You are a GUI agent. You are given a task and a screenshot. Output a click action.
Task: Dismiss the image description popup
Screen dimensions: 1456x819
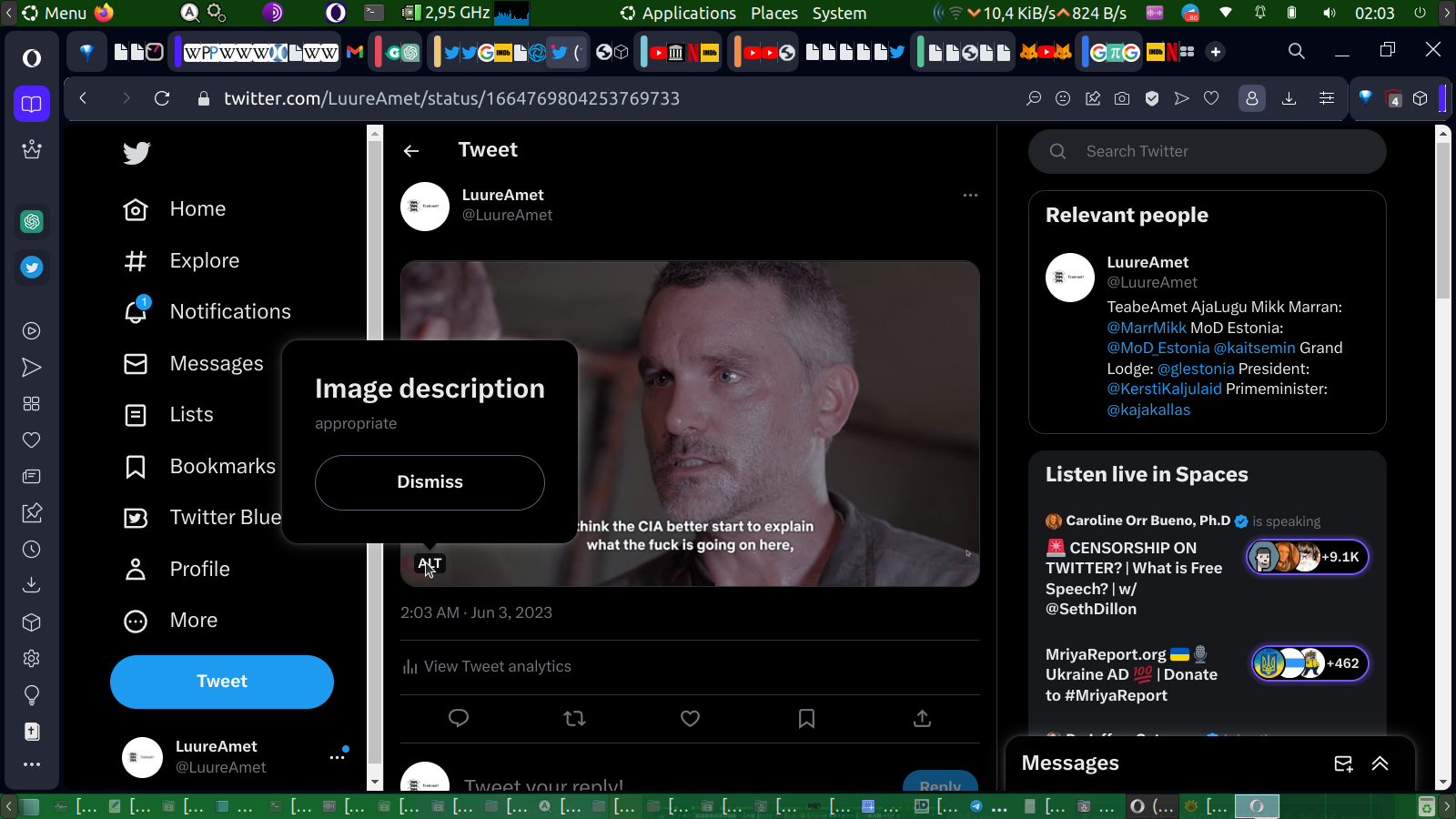[x=430, y=482]
